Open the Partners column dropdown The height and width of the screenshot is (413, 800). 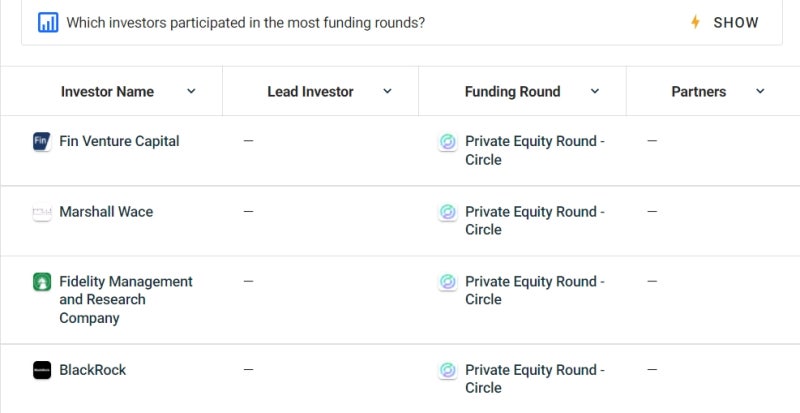click(x=760, y=91)
